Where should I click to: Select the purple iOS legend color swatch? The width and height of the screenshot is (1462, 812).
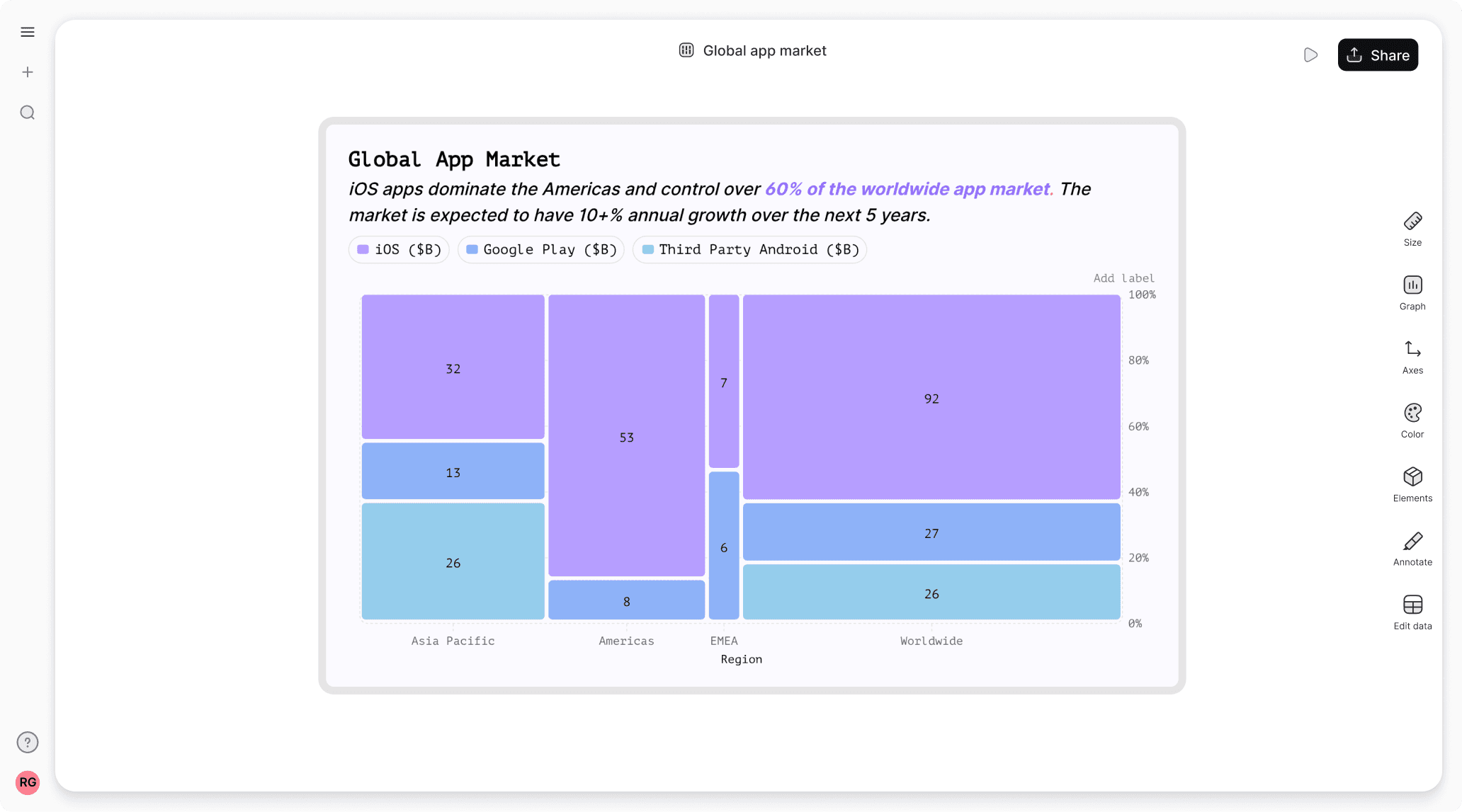[x=364, y=249]
